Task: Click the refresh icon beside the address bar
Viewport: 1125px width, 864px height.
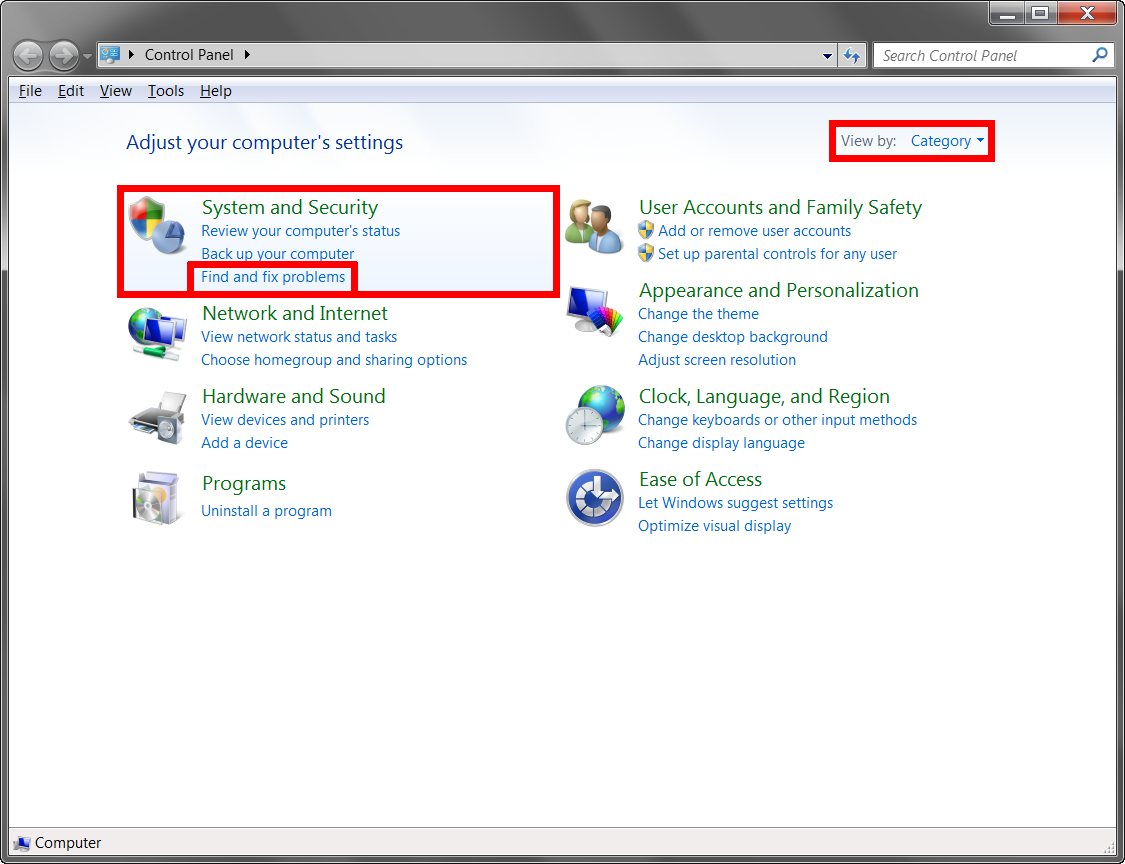Action: click(x=852, y=55)
